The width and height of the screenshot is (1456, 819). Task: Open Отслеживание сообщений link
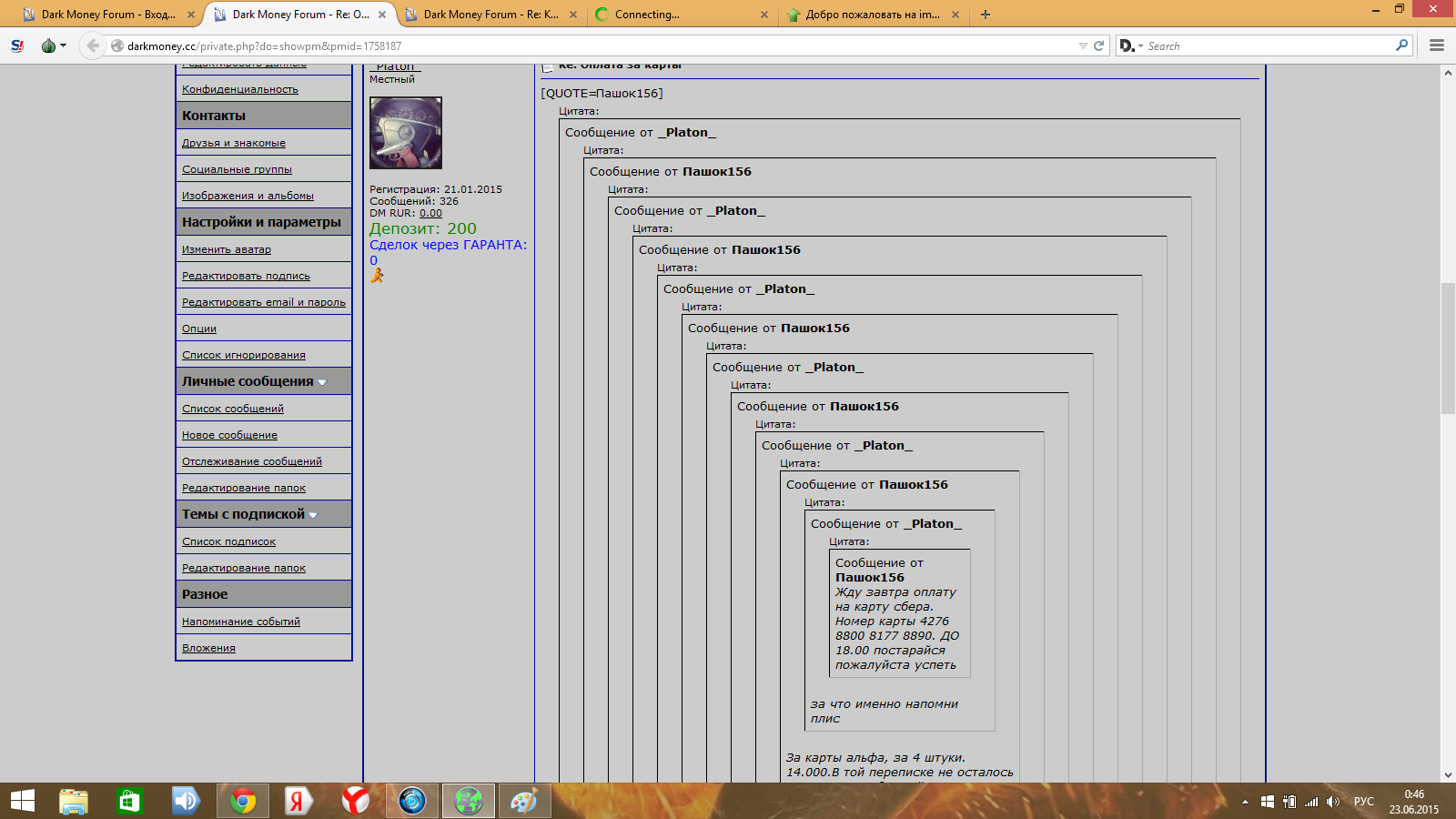click(252, 461)
